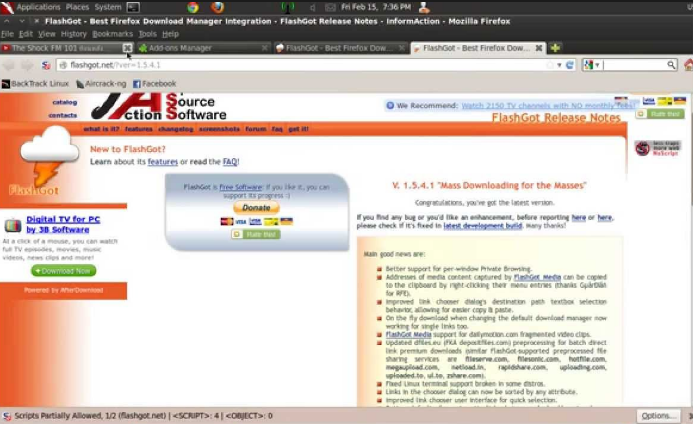Launch Firefox from the top panel
Screen dimensions: 693x424
pos(217,7)
